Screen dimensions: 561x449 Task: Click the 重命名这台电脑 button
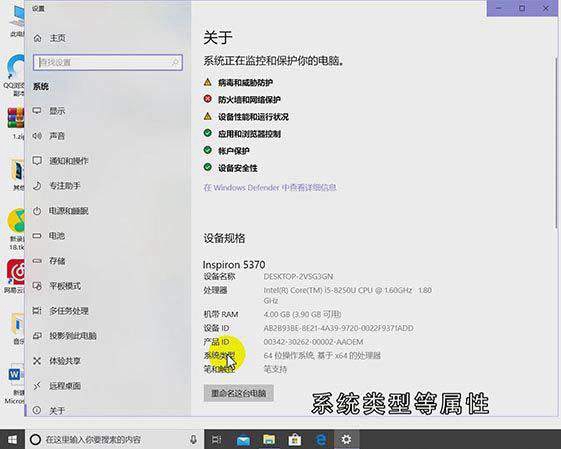(239, 393)
